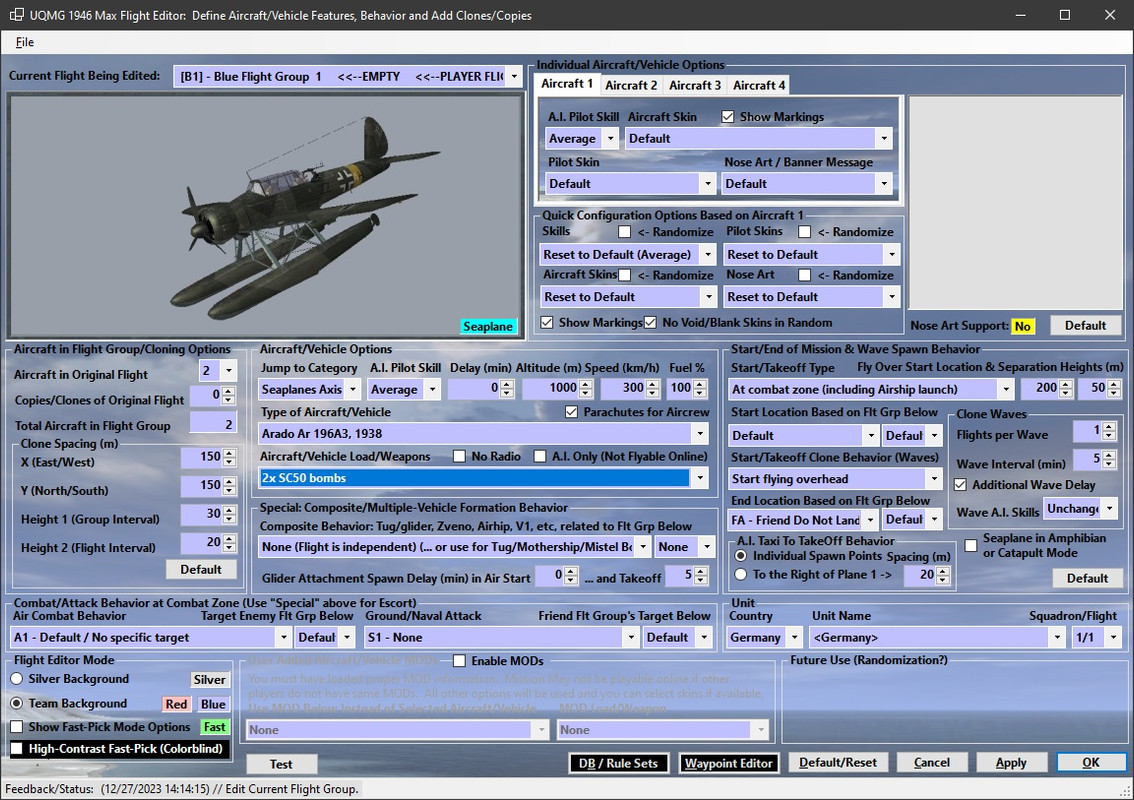The height and width of the screenshot is (800, 1134).
Task: Toggle No Void/Blank Skins in Random
Action: (x=650, y=323)
